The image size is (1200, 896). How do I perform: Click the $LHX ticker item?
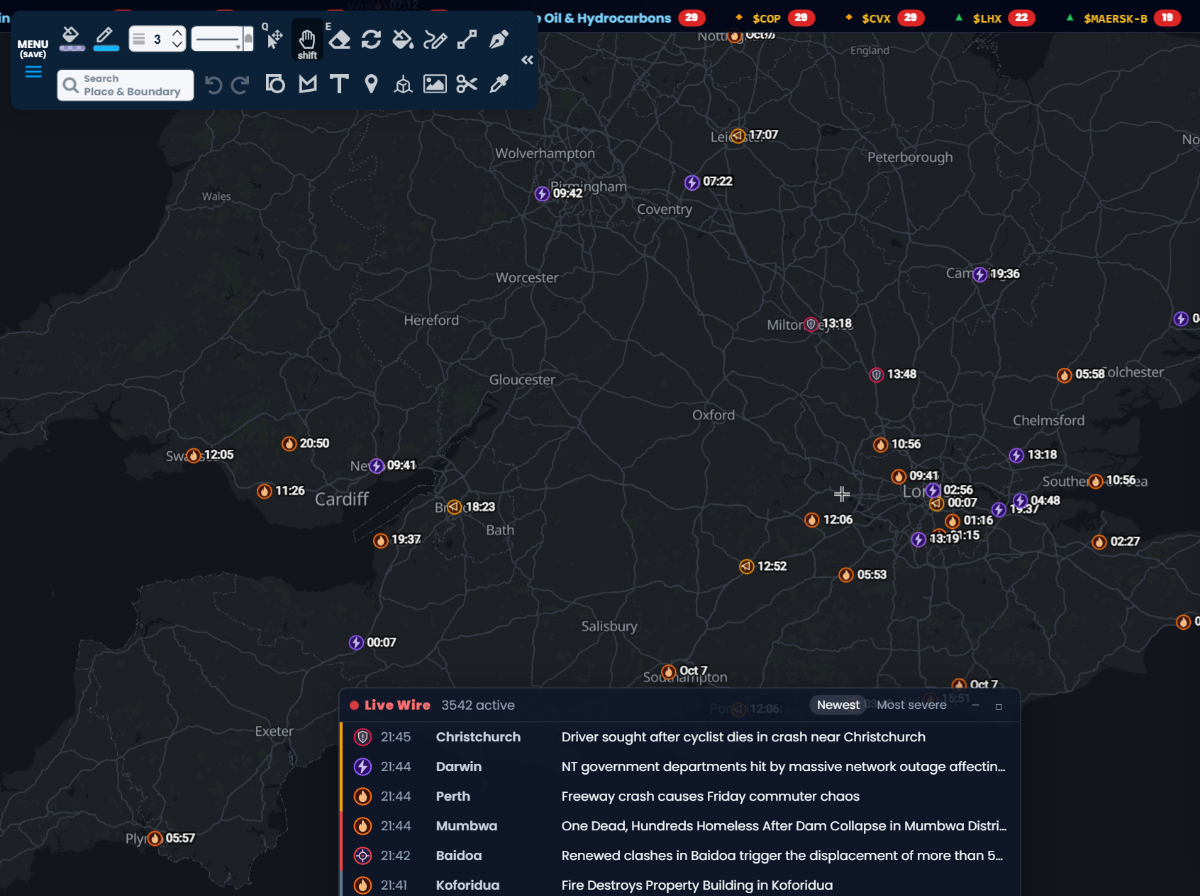pyautogui.click(x=994, y=18)
